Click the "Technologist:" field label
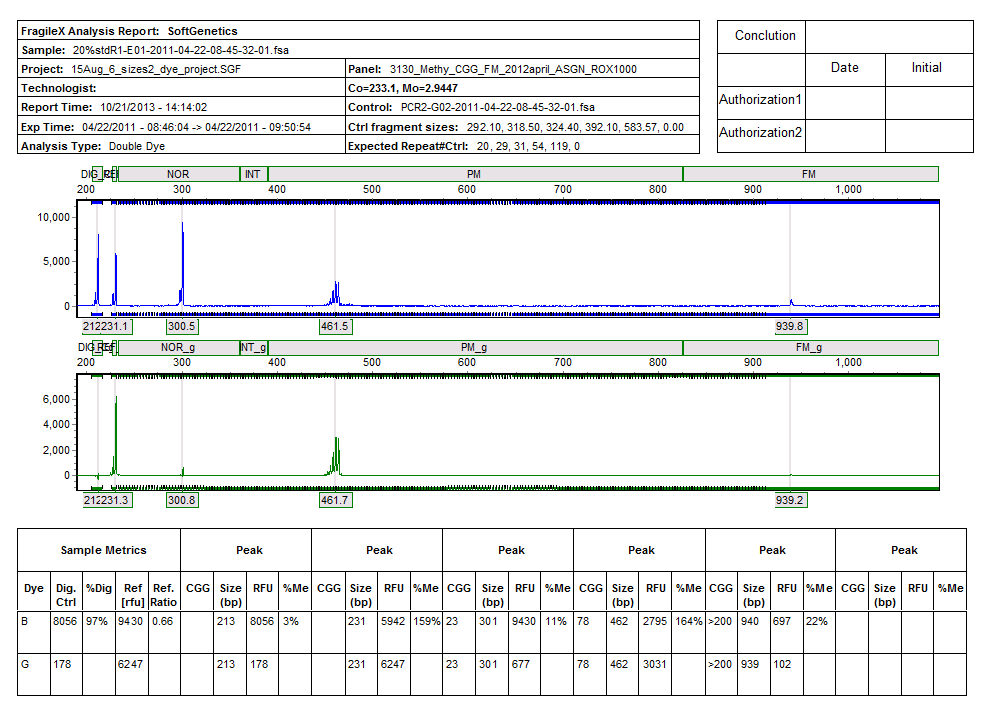This screenshot has width=998, height=720. 59,88
